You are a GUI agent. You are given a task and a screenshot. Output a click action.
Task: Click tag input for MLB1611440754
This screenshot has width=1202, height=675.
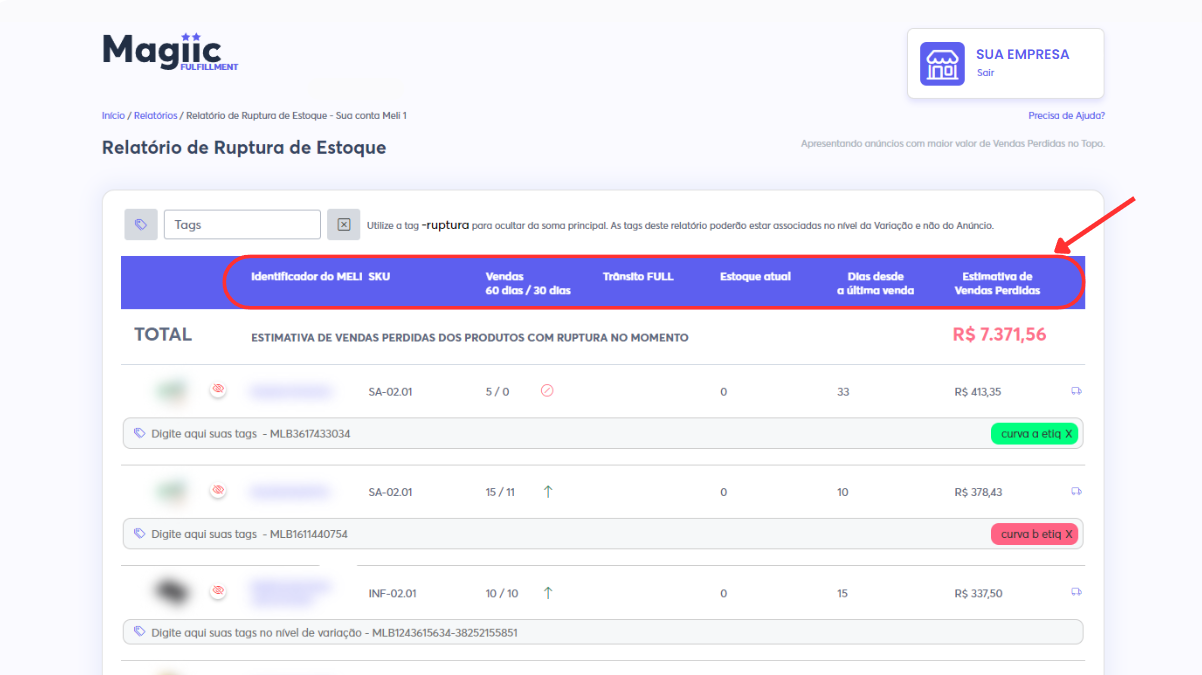(602, 534)
